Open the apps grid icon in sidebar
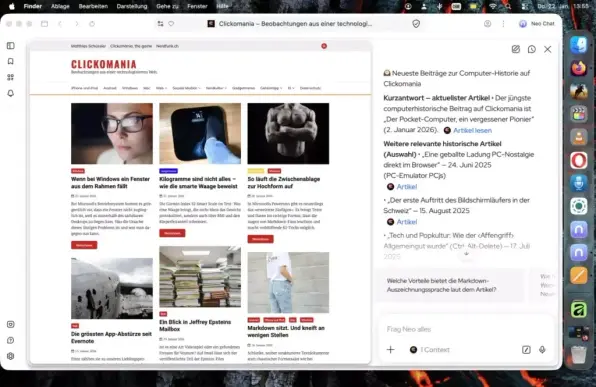Screen dimensions: 596x387 coord(11,77)
